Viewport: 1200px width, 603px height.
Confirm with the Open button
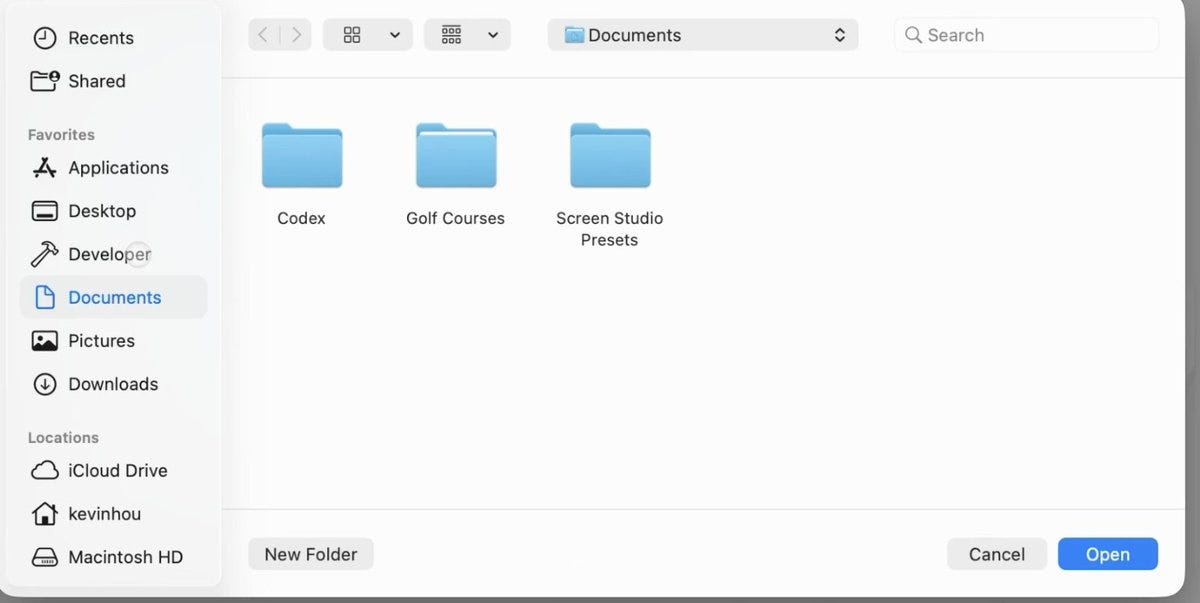(1108, 554)
